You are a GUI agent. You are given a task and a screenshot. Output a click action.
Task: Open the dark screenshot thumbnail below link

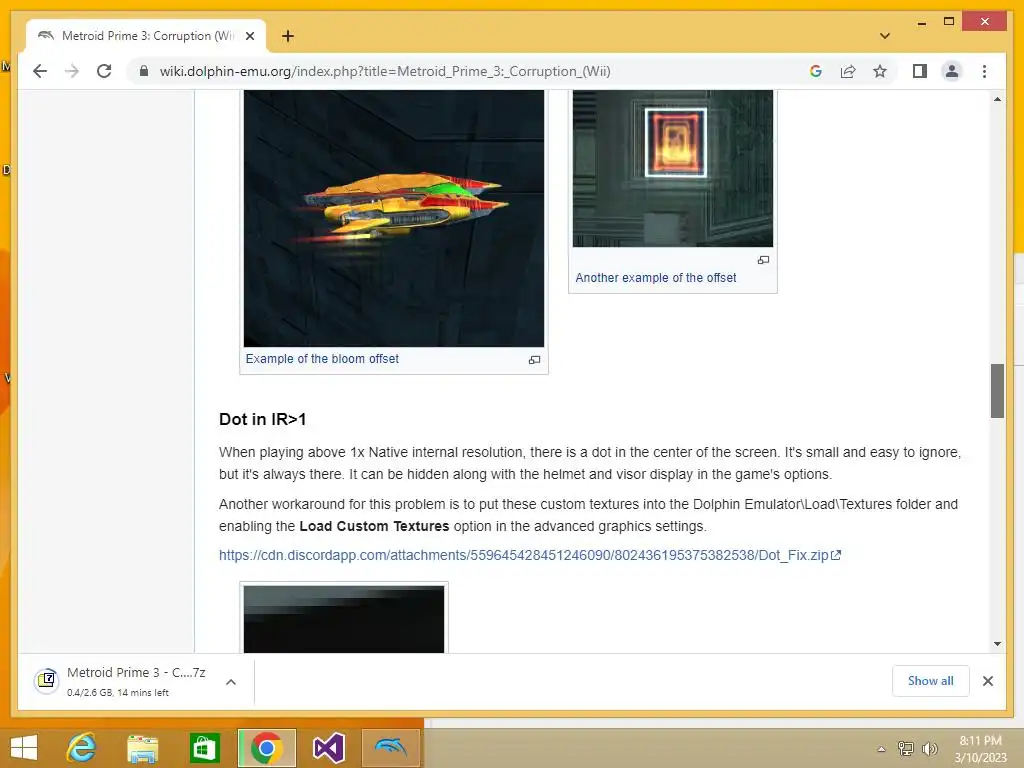tap(344, 619)
